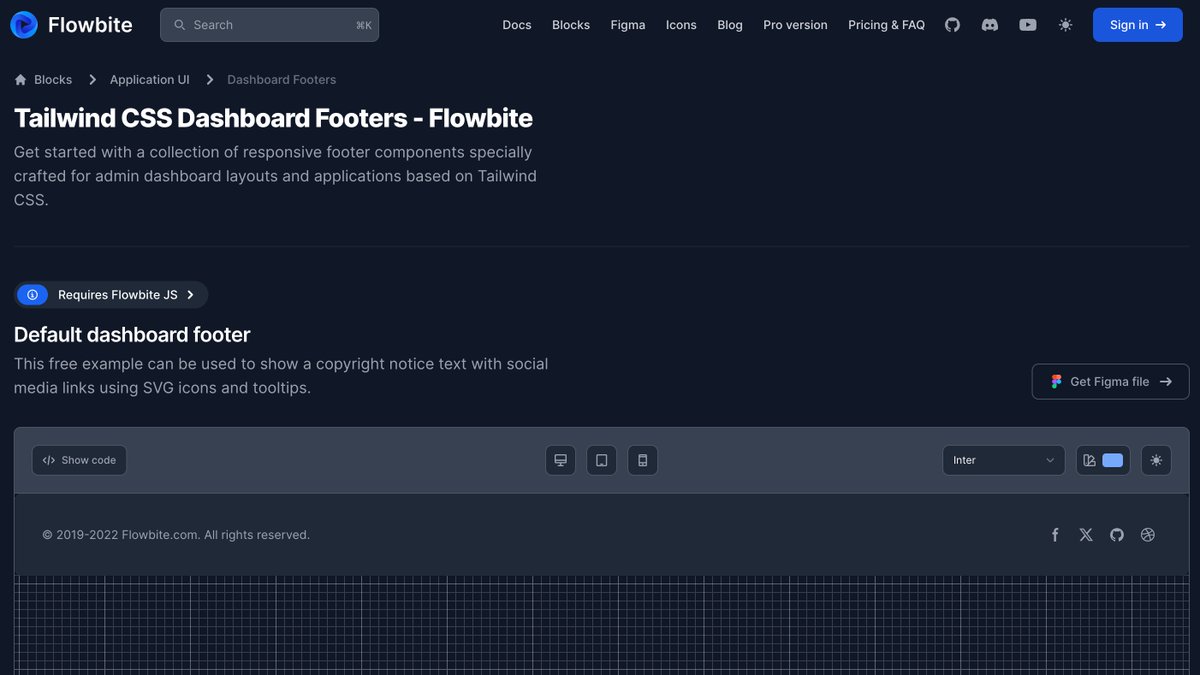1200x675 pixels.
Task: Open the Inter font dropdown
Action: (1003, 460)
